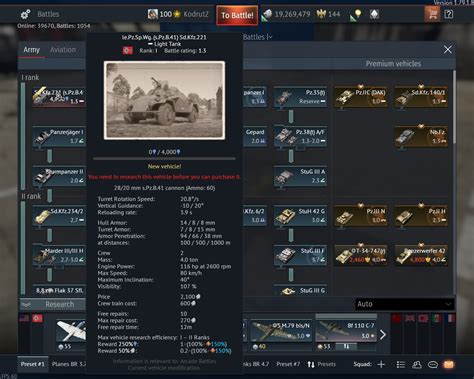Open the help question mark icon

point(449,14)
